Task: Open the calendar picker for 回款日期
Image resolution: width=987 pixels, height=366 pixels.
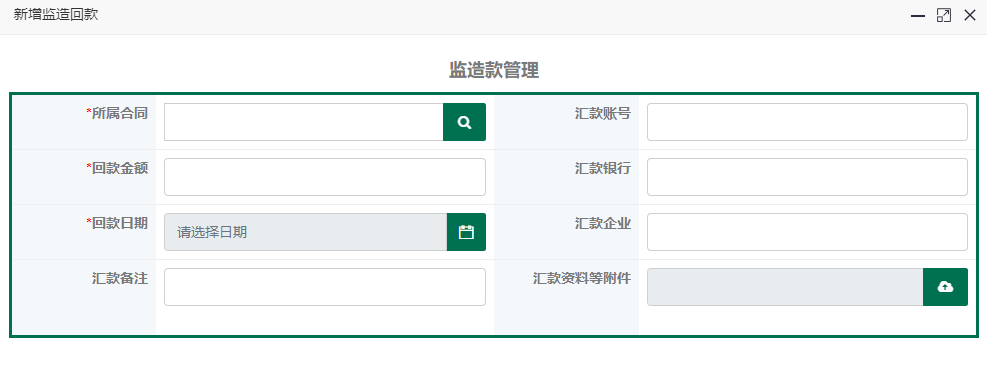Action: pyautogui.click(x=466, y=232)
